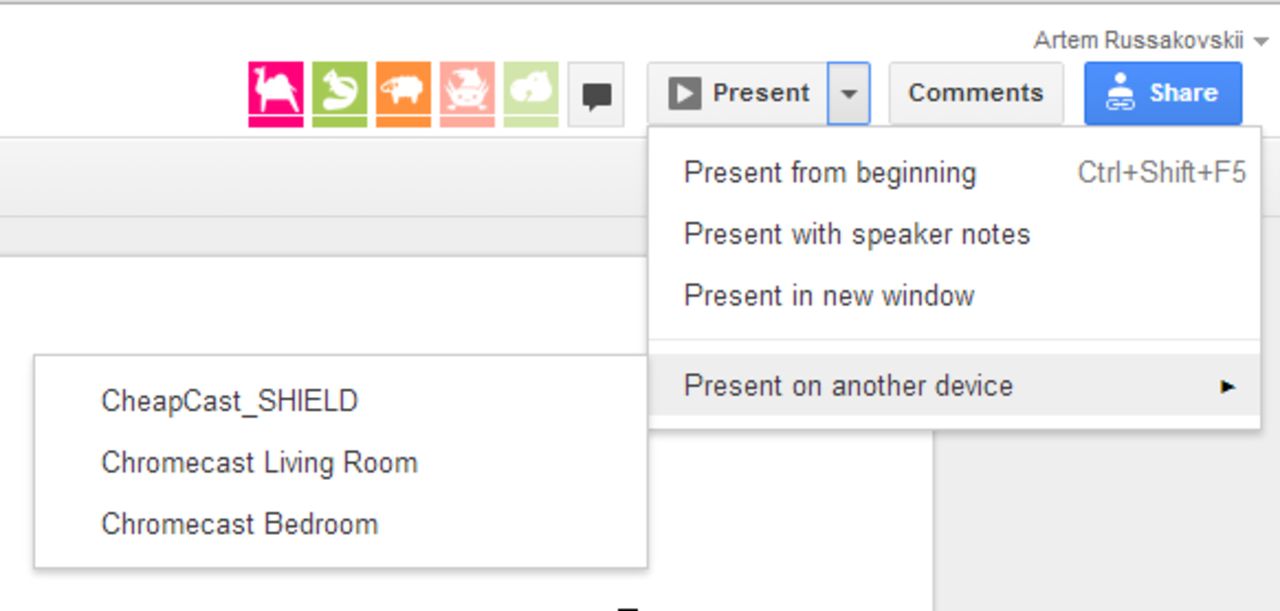This screenshot has width=1280, height=611.
Task: Select Present from beginning
Action: pyautogui.click(x=830, y=172)
